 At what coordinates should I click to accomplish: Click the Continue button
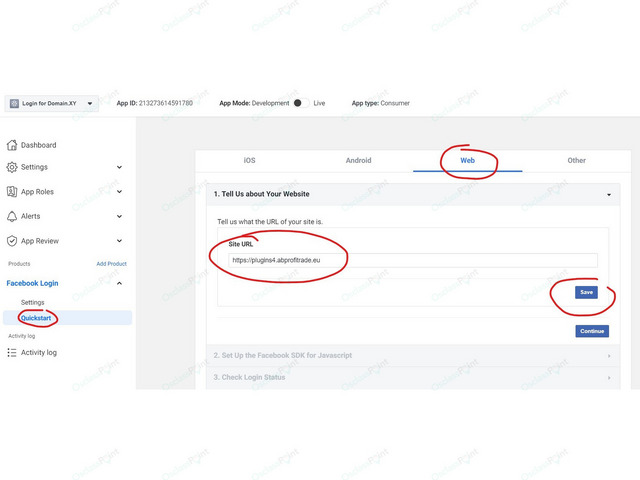click(592, 331)
